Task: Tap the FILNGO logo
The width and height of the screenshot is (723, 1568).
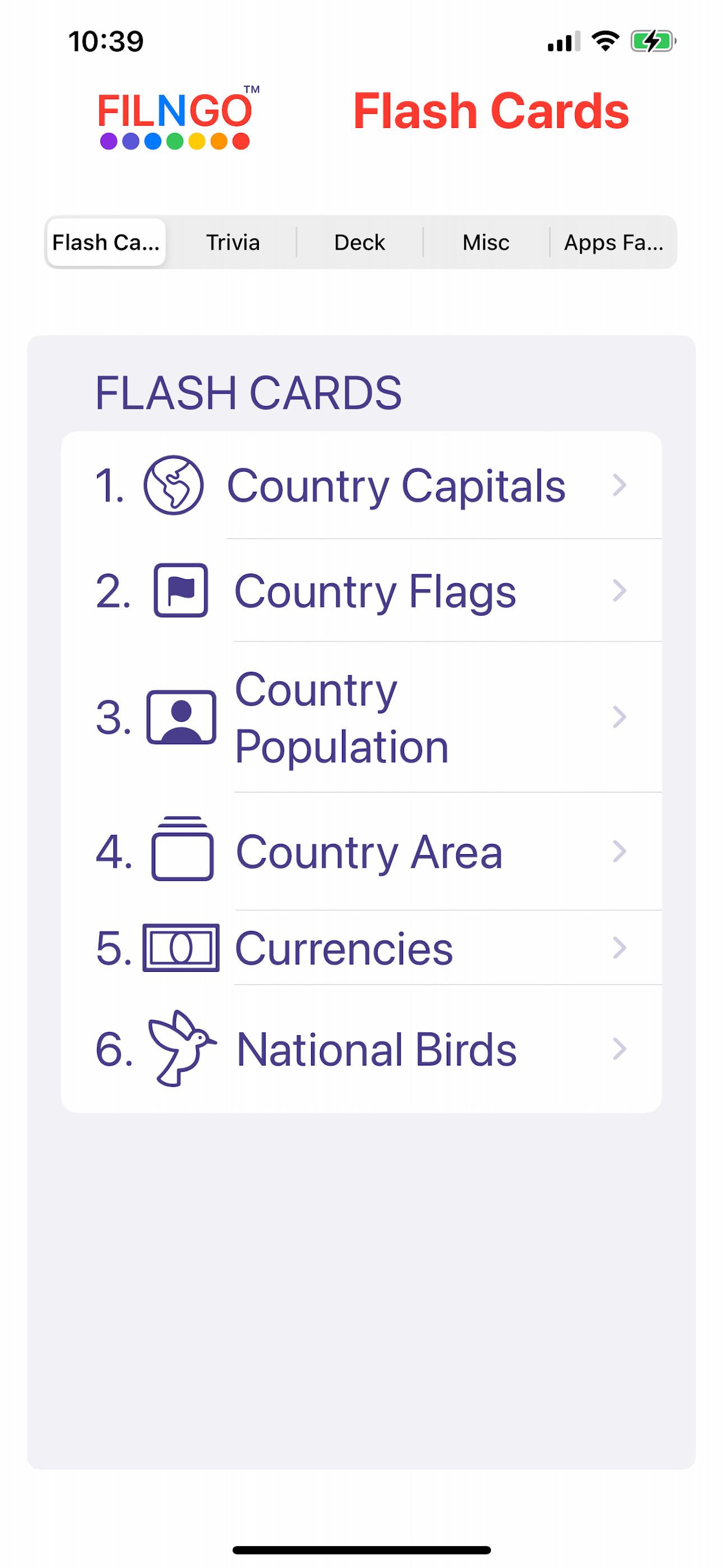Action: click(178, 117)
